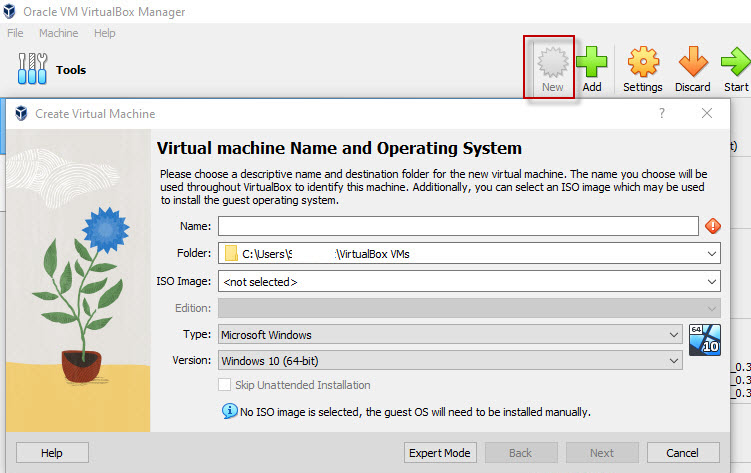Click the Discard arrow icon

693,61
